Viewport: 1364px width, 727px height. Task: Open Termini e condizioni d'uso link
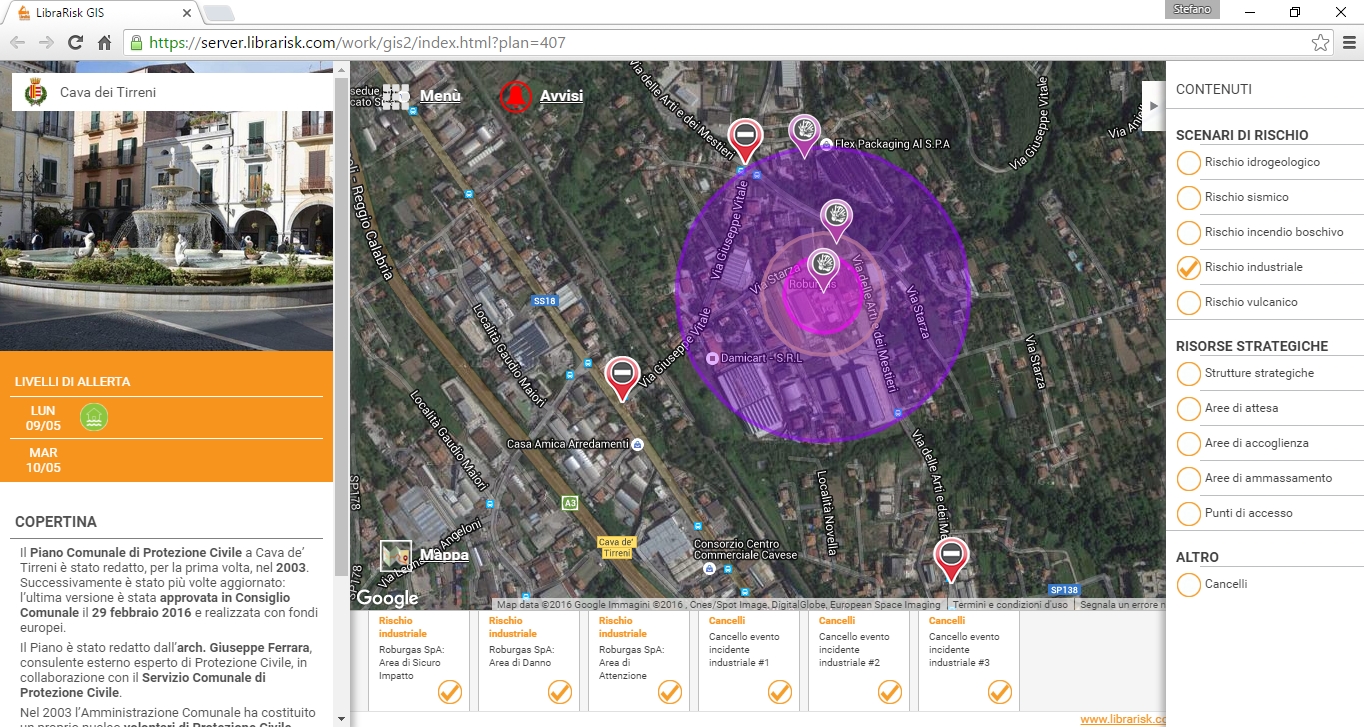1010,604
